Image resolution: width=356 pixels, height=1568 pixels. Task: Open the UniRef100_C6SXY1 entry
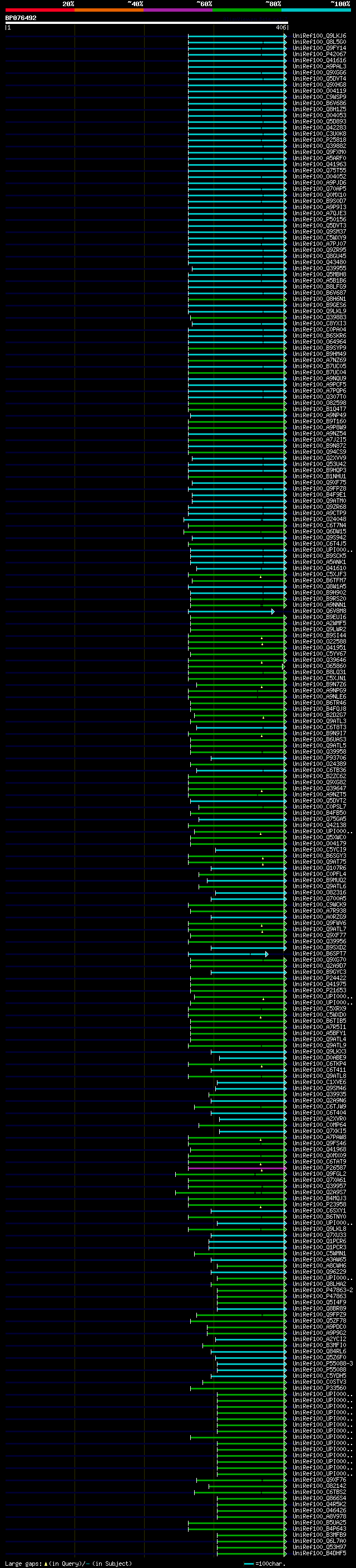point(319,1211)
